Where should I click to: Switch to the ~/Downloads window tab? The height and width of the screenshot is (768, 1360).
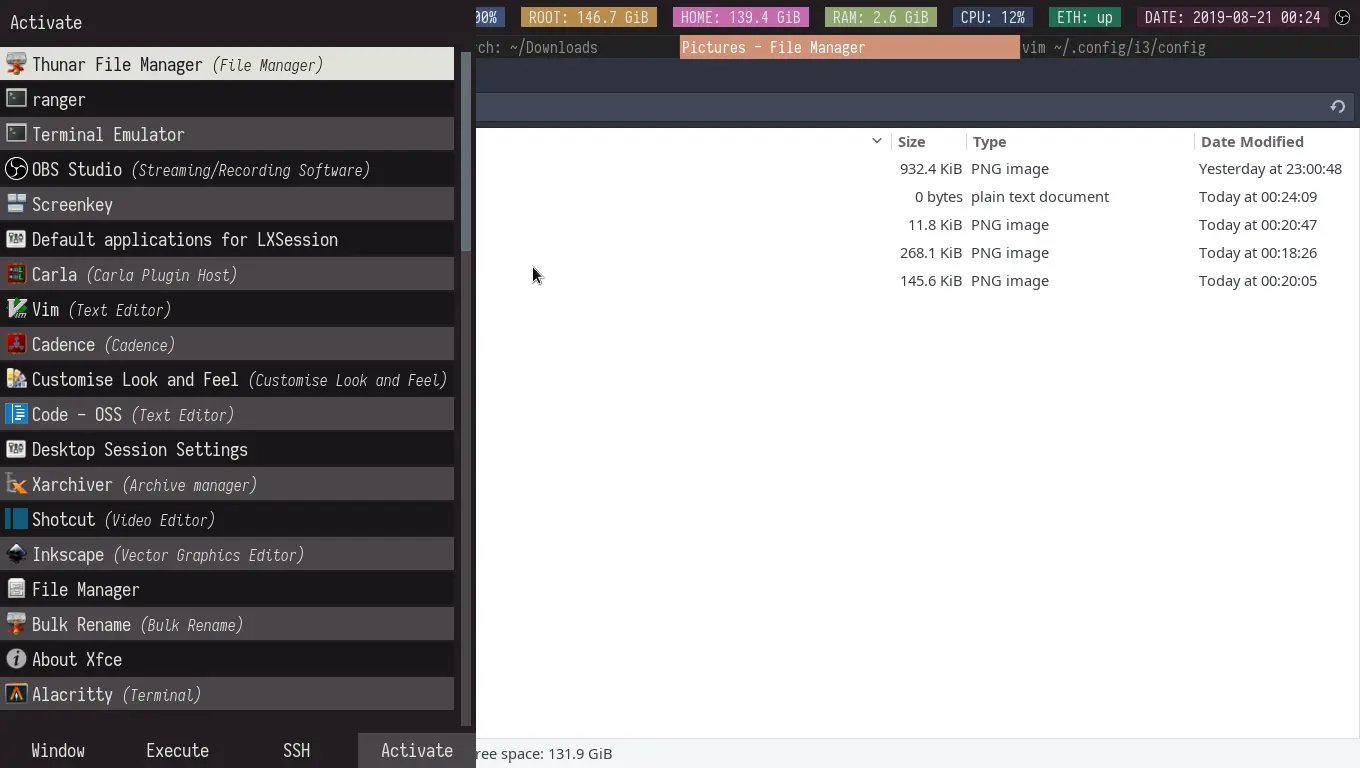click(577, 47)
